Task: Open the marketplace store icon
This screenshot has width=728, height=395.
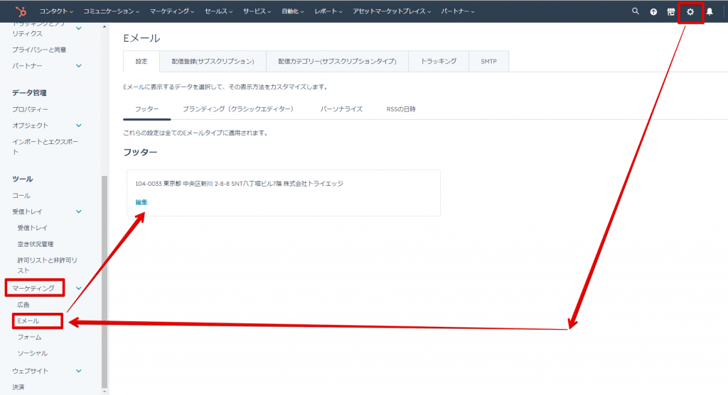Action: [671, 12]
